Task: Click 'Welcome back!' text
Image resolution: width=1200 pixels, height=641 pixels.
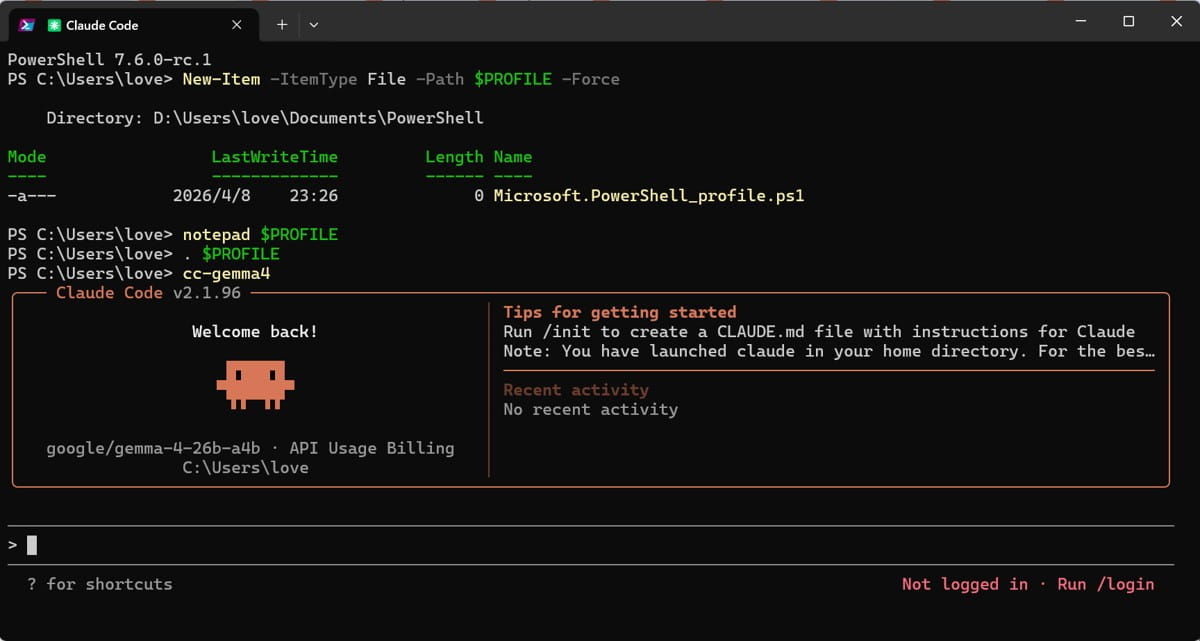Action: pos(255,331)
